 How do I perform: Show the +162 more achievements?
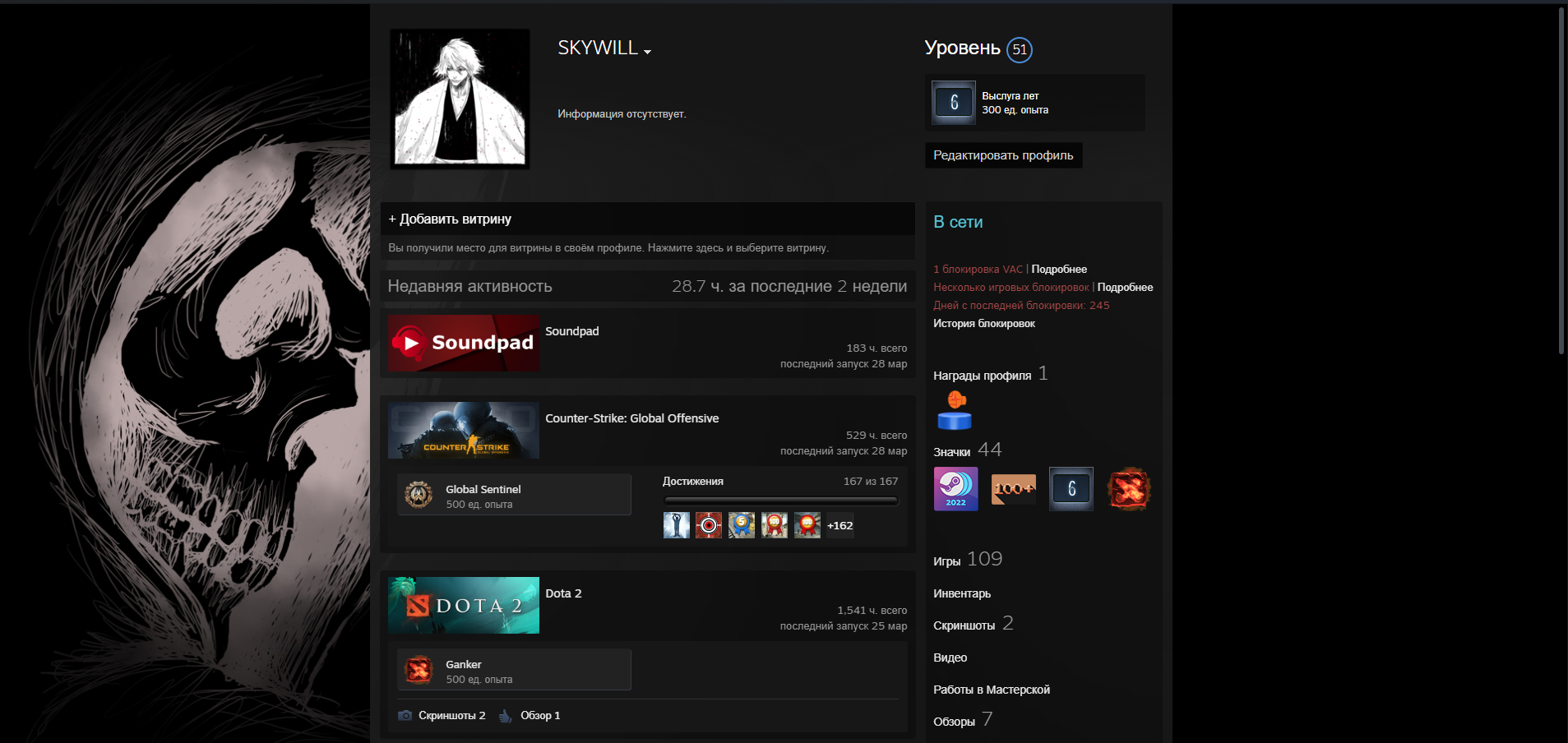click(x=840, y=525)
